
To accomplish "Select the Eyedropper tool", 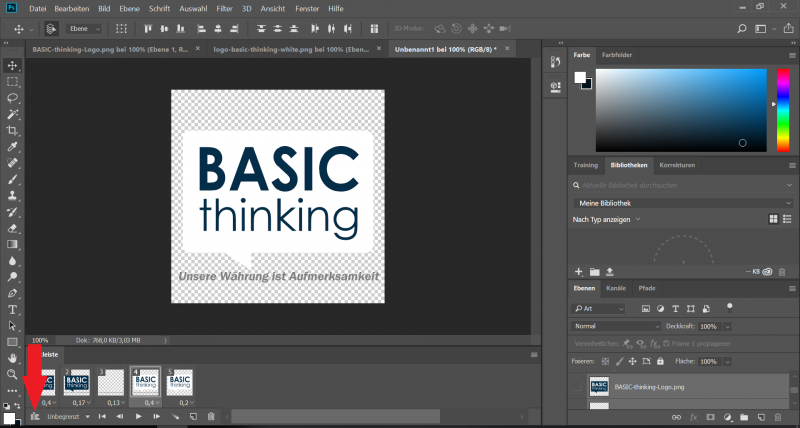I will [x=13, y=147].
